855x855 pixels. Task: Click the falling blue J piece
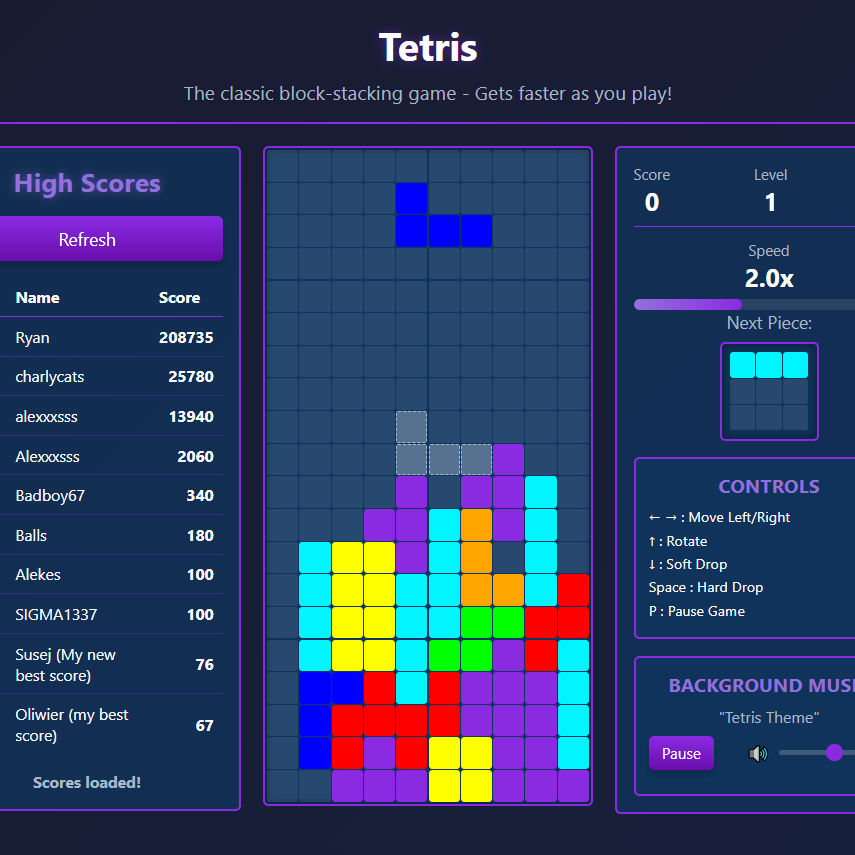coord(443,230)
